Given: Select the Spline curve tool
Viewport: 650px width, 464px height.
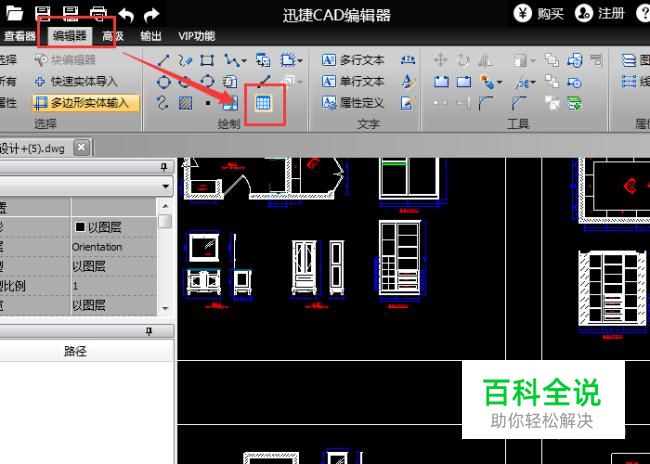Looking at the screenshot, I should (x=162, y=103).
